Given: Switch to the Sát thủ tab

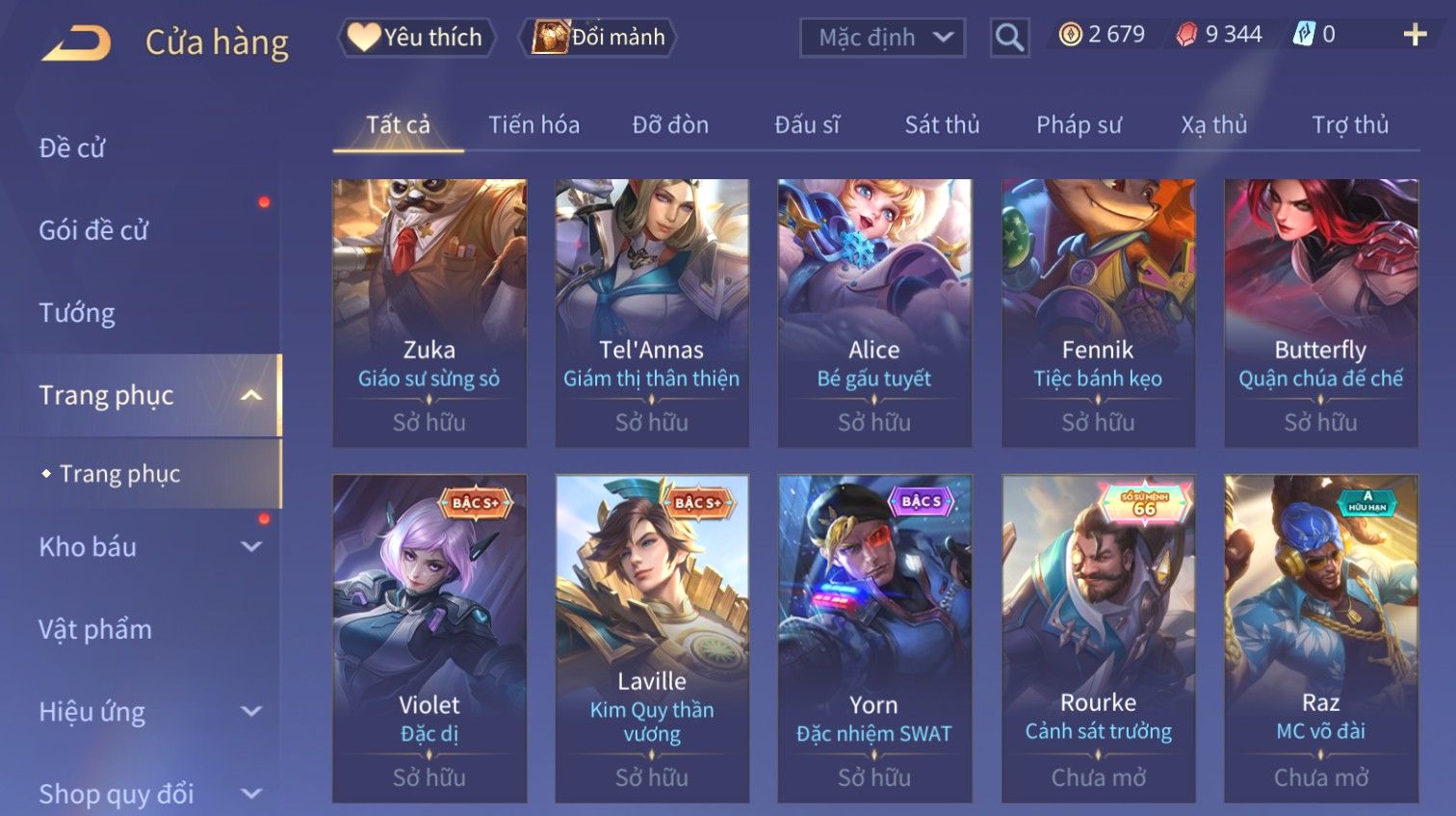Looking at the screenshot, I should coord(942,124).
